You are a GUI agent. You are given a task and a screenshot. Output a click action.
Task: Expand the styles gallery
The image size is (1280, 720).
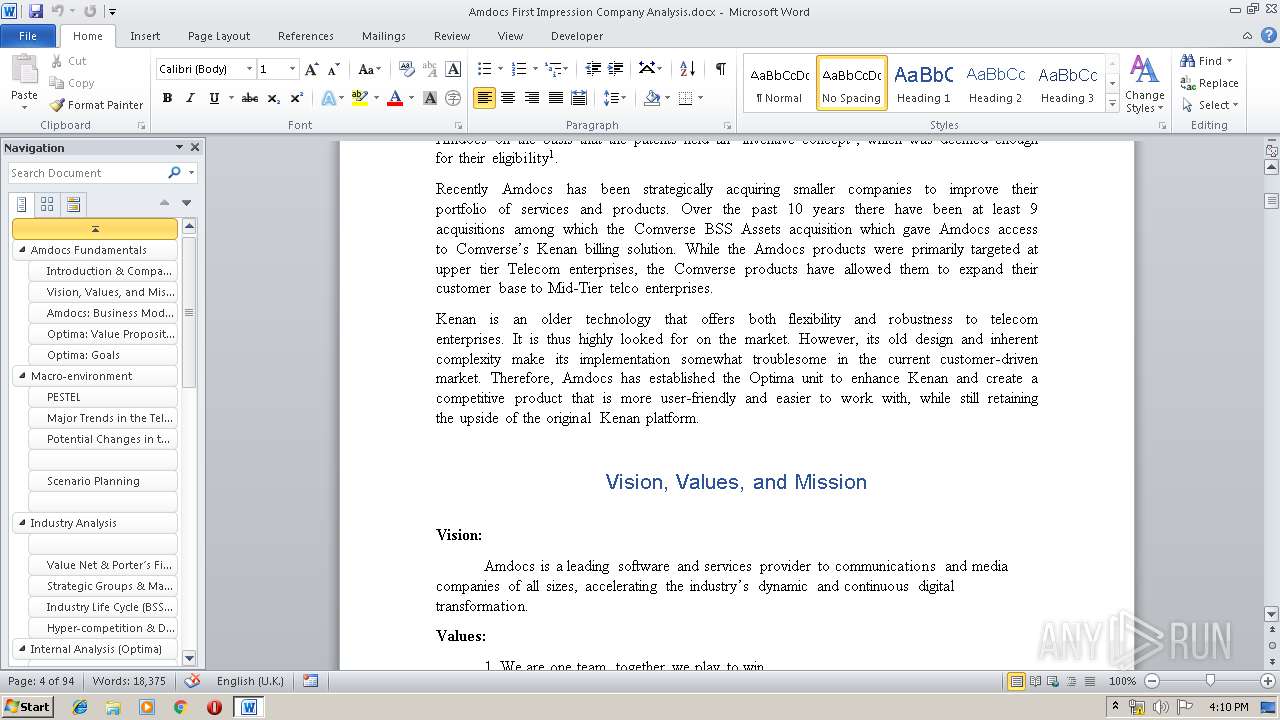1112,102
